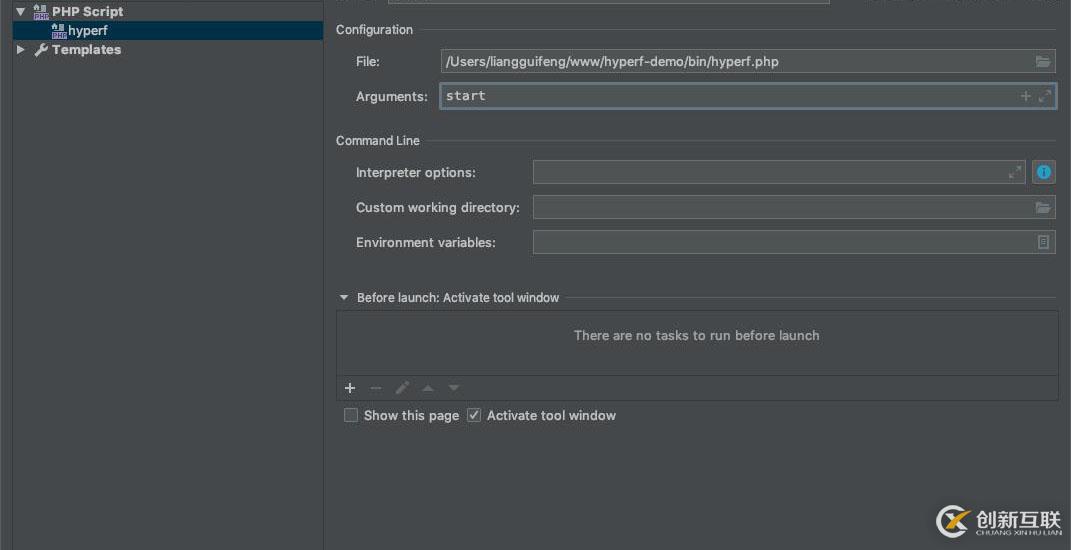
Task: Click the hyperf PHP file icon
Action: coord(59,31)
